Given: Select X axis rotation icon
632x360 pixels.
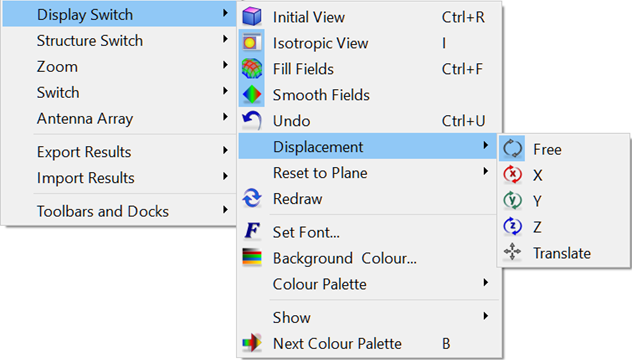Looking at the screenshot, I should click(x=512, y=175).
